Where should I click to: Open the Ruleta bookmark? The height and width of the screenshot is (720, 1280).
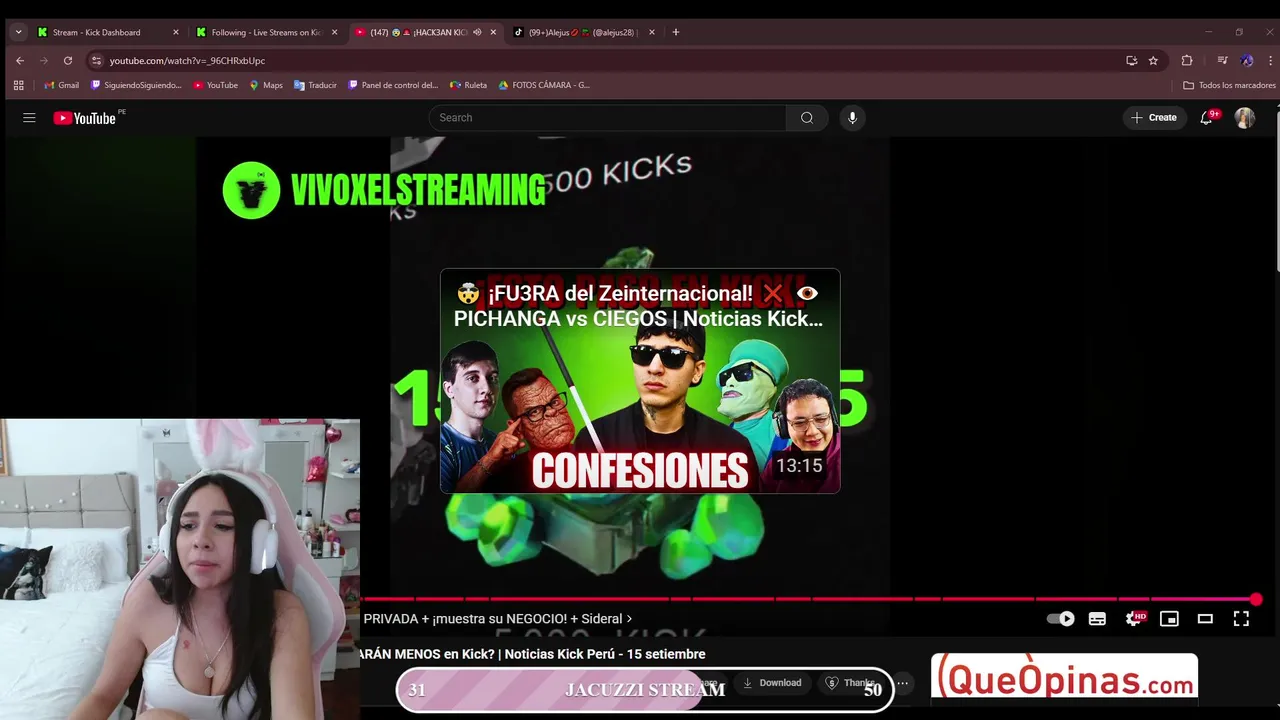click(468, 85)
